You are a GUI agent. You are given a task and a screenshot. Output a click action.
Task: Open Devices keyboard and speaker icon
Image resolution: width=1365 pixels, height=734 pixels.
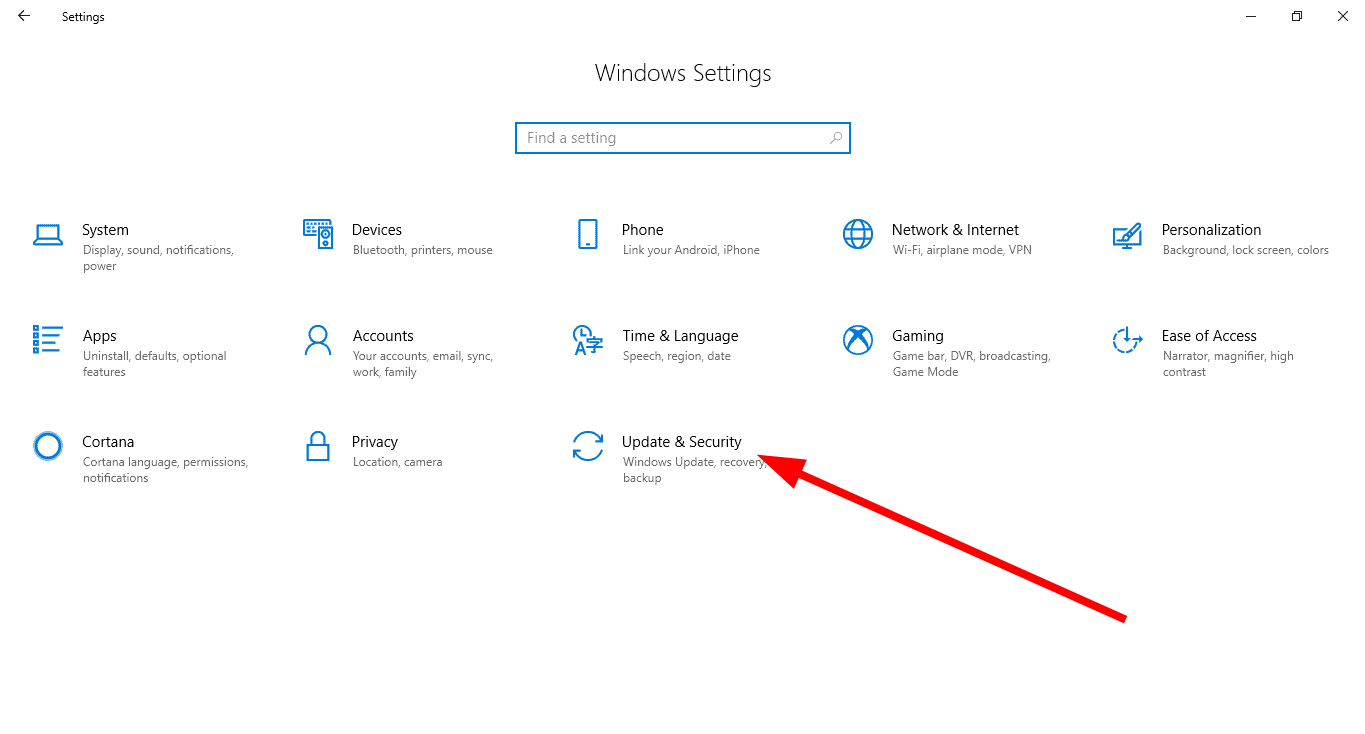pyautogui.click(x=318, y=234)
